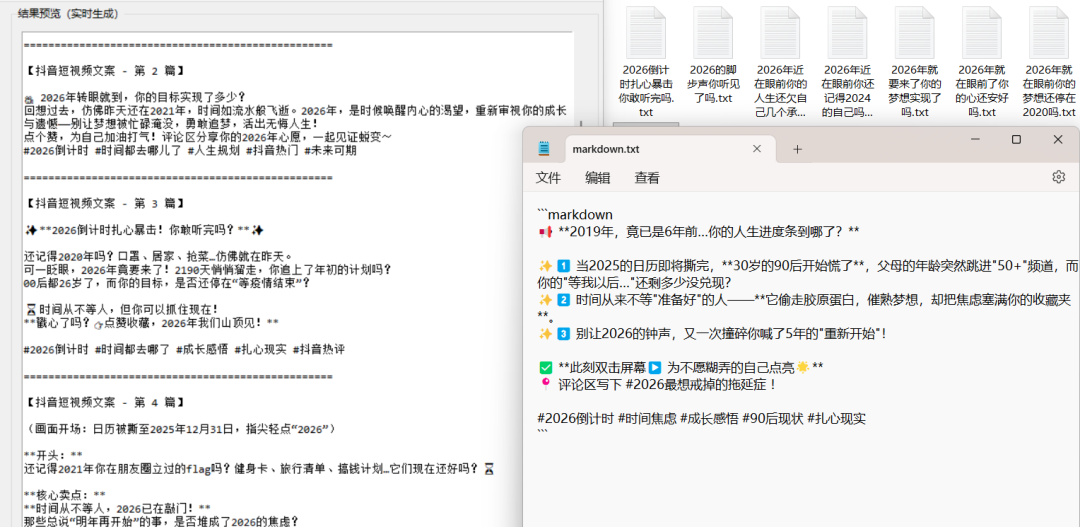1080x527 pixels.
Task: Open file 2026年就在眼前了你的心还安好吗.txt
Action: click(x=982, y=62)
